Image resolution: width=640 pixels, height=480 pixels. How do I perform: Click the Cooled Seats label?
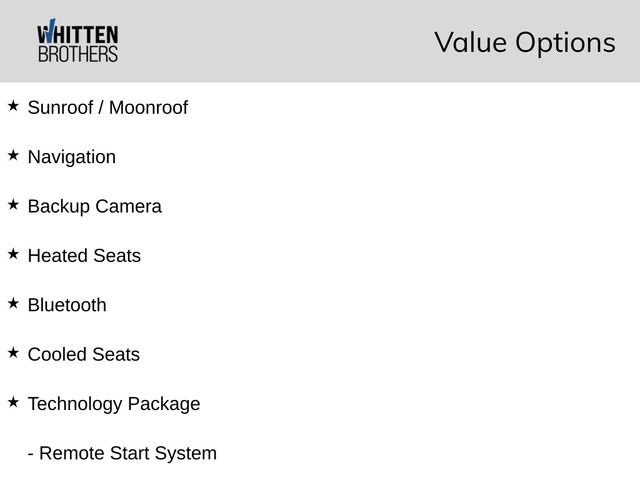point(83,355)
